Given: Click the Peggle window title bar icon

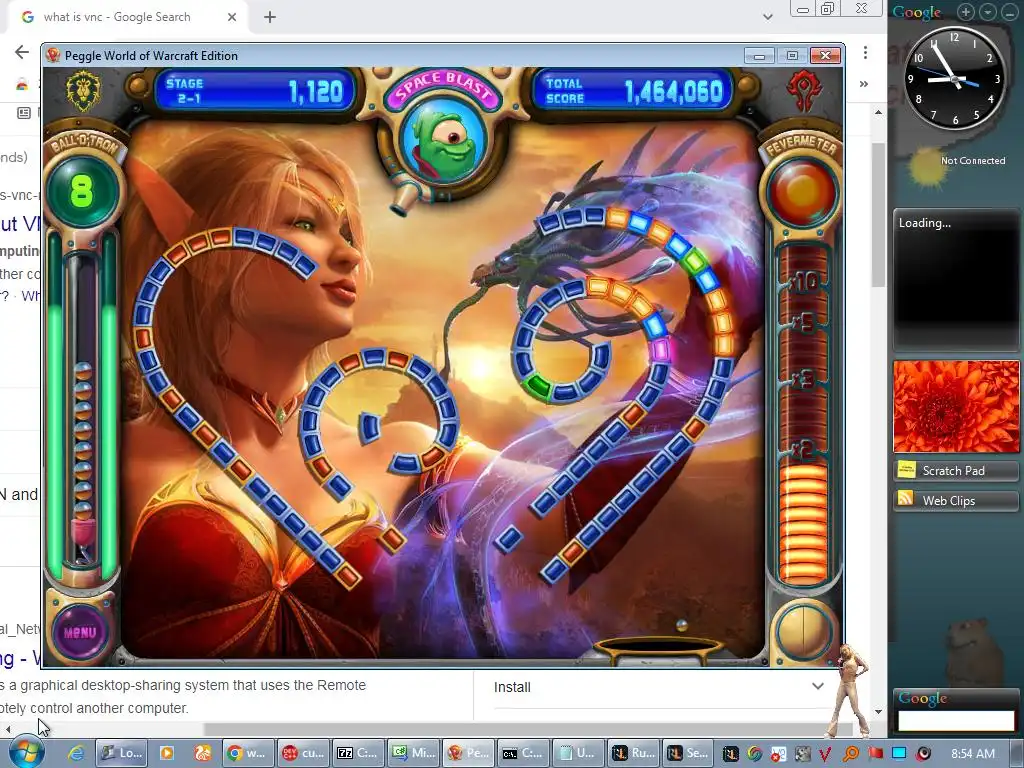Looking at the screenshot, I should (x=54, y=56).
